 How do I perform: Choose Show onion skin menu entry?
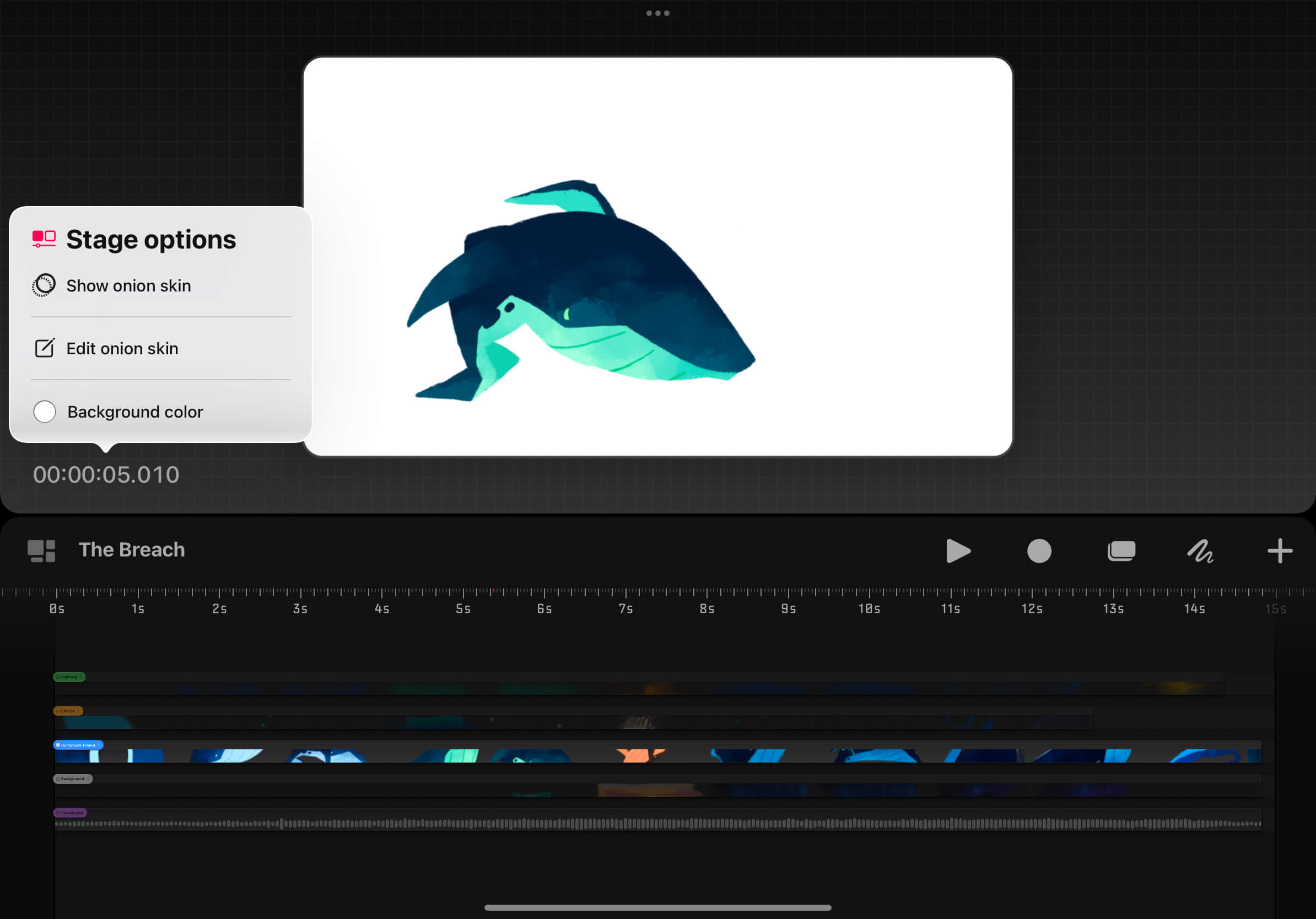point(128,285)
